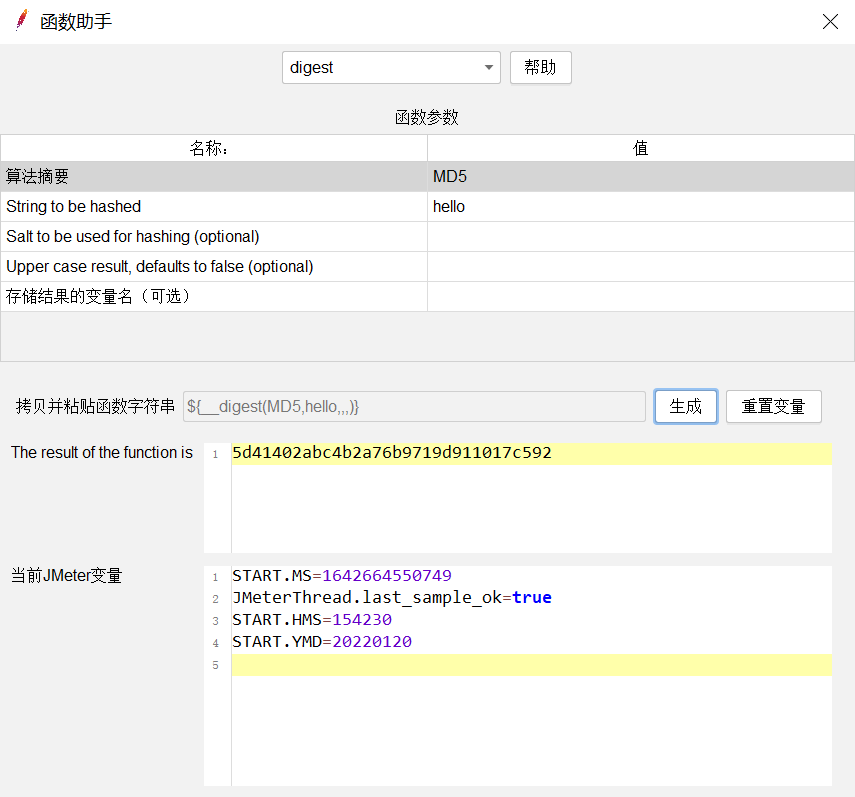The width and height of the screenshot is (855, 797).
Task: Click the 拷贝并粘贴函数字符串 label
Action: point(95,406)
